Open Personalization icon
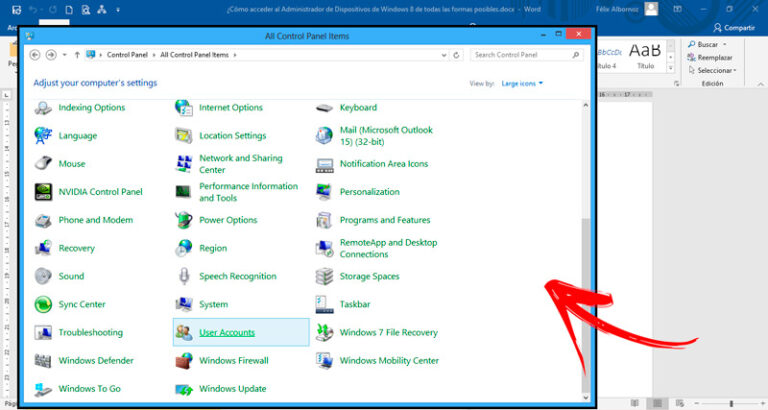 (324, 192)
